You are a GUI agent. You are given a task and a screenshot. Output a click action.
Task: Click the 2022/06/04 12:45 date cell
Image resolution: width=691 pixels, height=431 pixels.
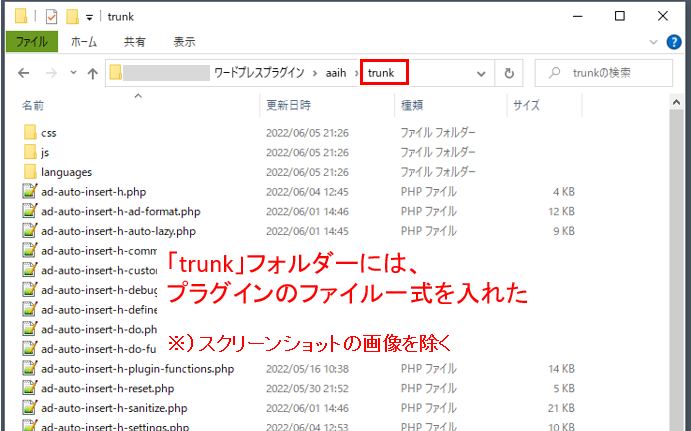[x=307, y=192]
